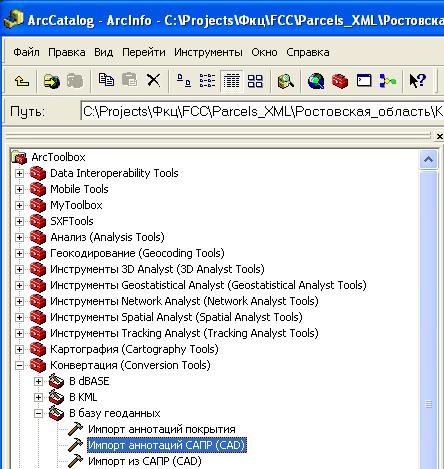The height and width of the screenshot is (469, 444).
Task: Open the Правка menu
Action: pyautogui.click(x=67, y=52)
